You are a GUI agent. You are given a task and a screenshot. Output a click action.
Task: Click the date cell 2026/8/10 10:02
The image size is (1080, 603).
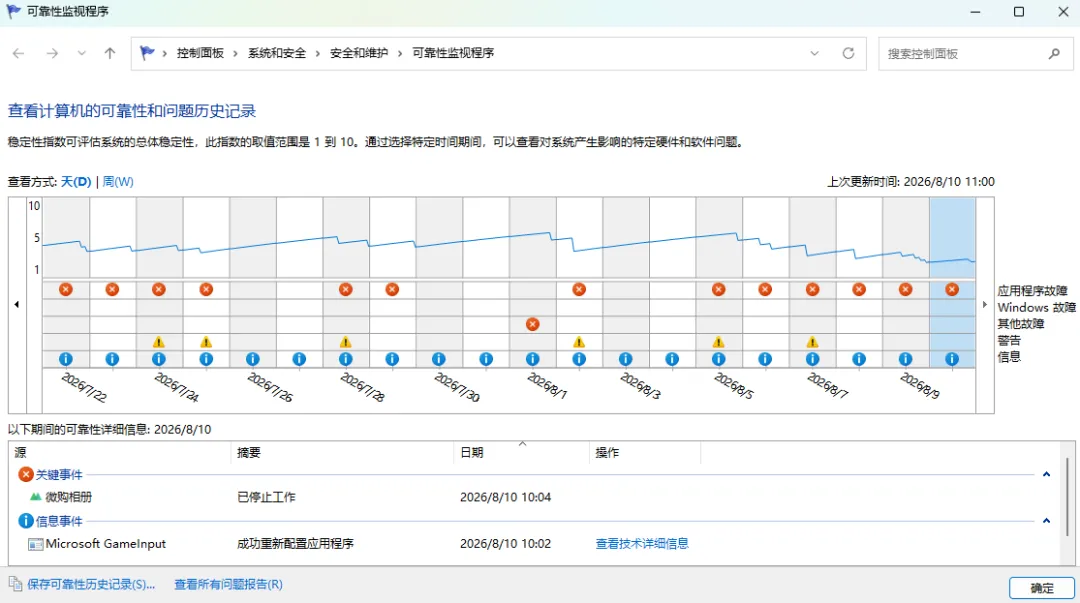[x=506, y=544]
